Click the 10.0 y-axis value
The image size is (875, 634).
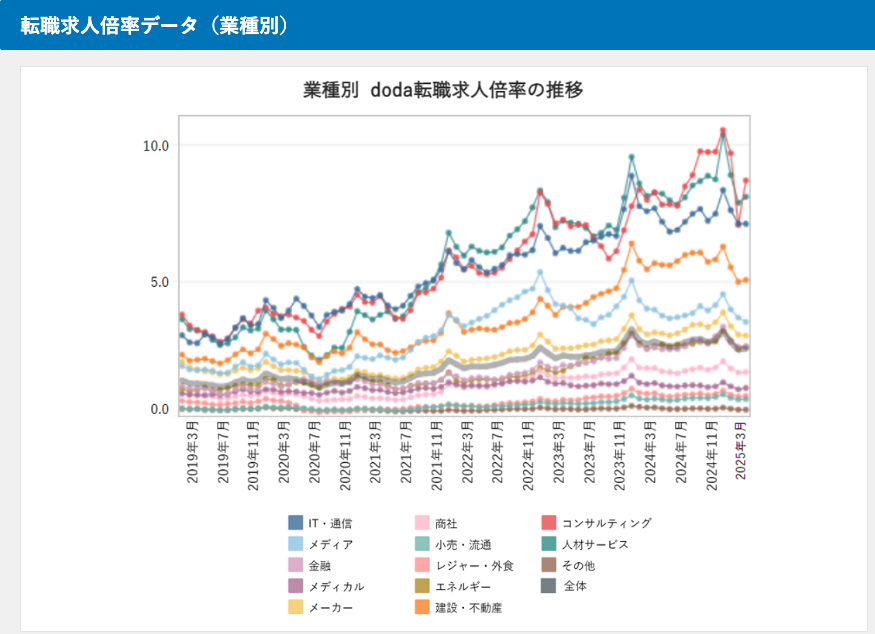pyautogui.click(x=156, y=146)
